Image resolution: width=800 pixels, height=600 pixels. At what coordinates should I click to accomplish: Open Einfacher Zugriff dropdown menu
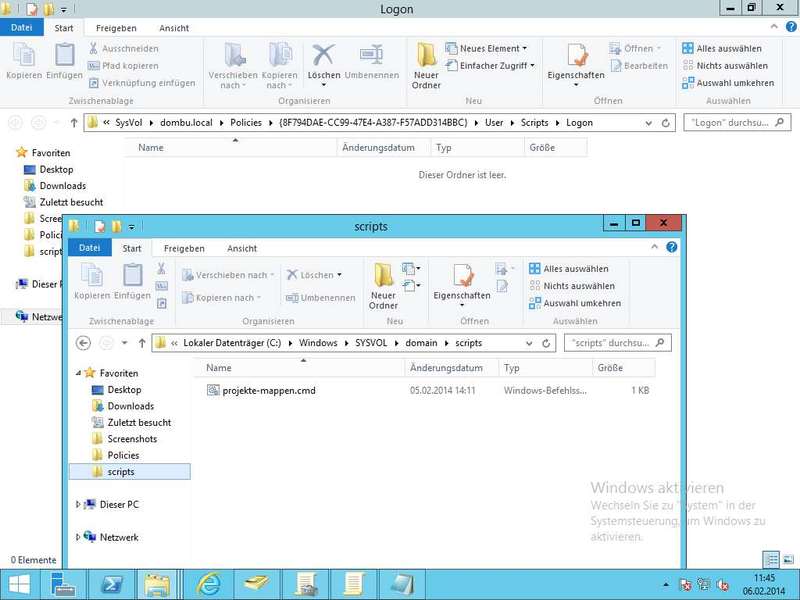coord(496,66)
